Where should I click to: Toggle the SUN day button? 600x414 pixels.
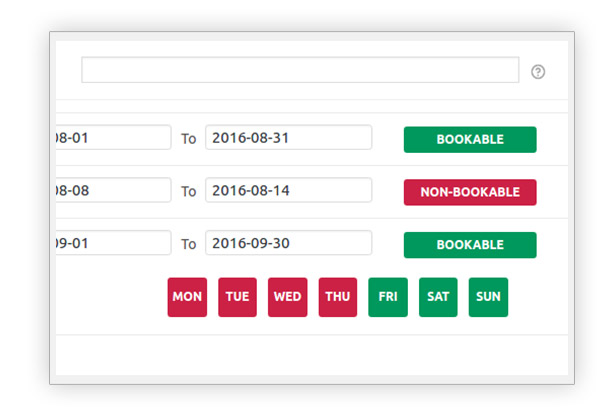pyautogui.click(x=488, y=297)
